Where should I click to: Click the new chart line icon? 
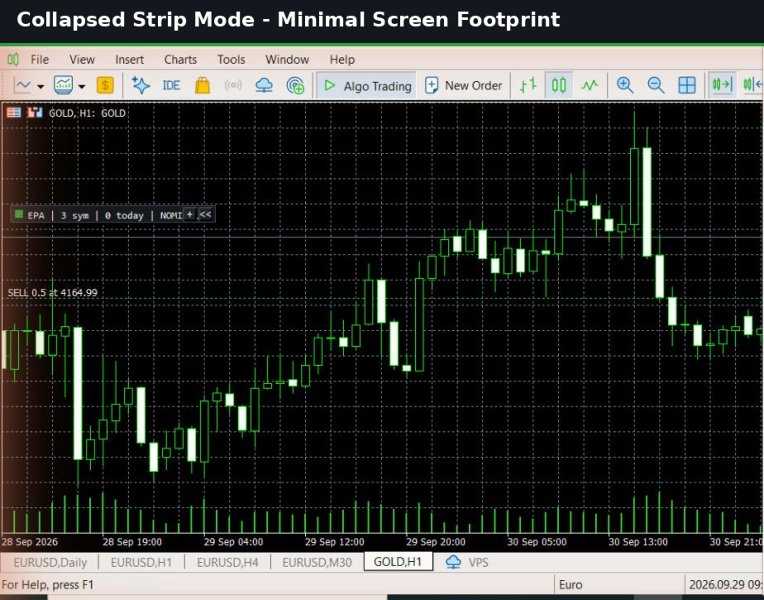point(22,85)
